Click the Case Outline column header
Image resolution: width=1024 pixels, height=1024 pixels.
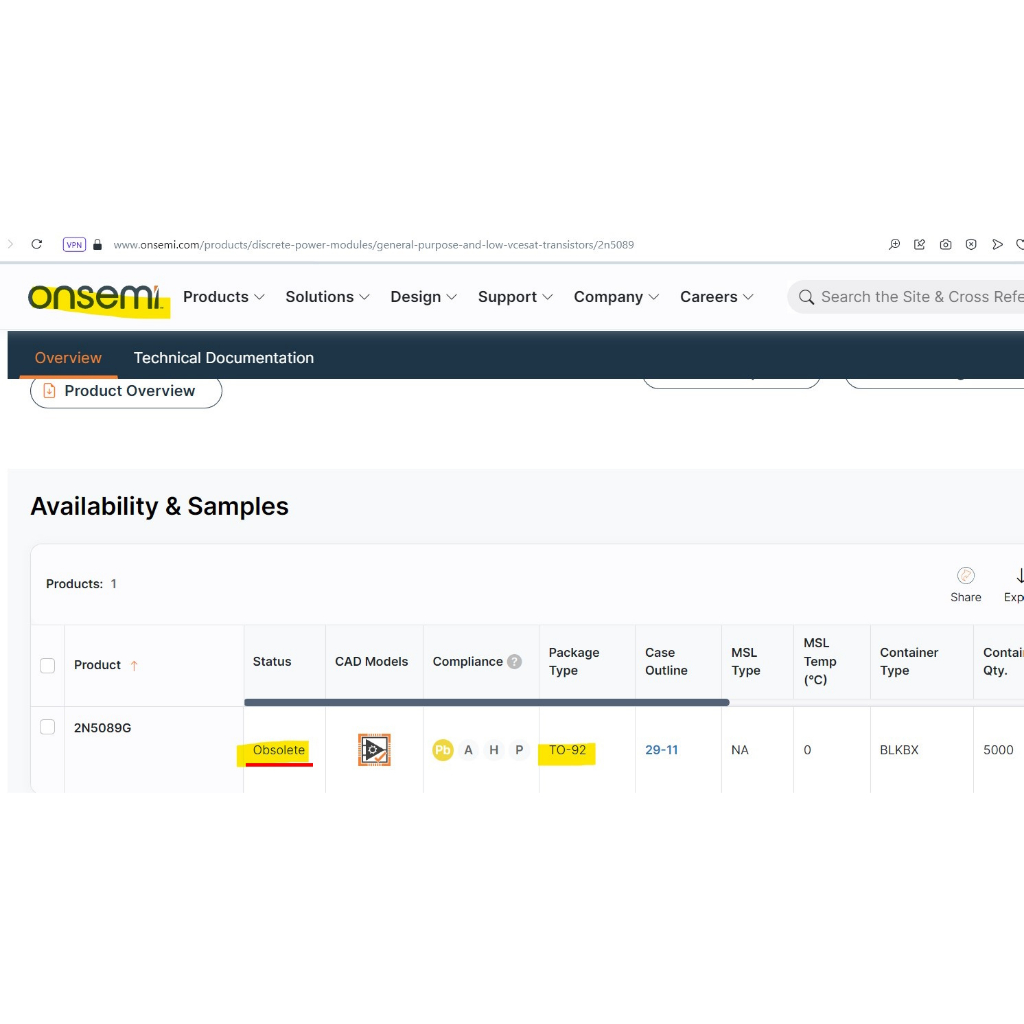click(x=666, y=662)
